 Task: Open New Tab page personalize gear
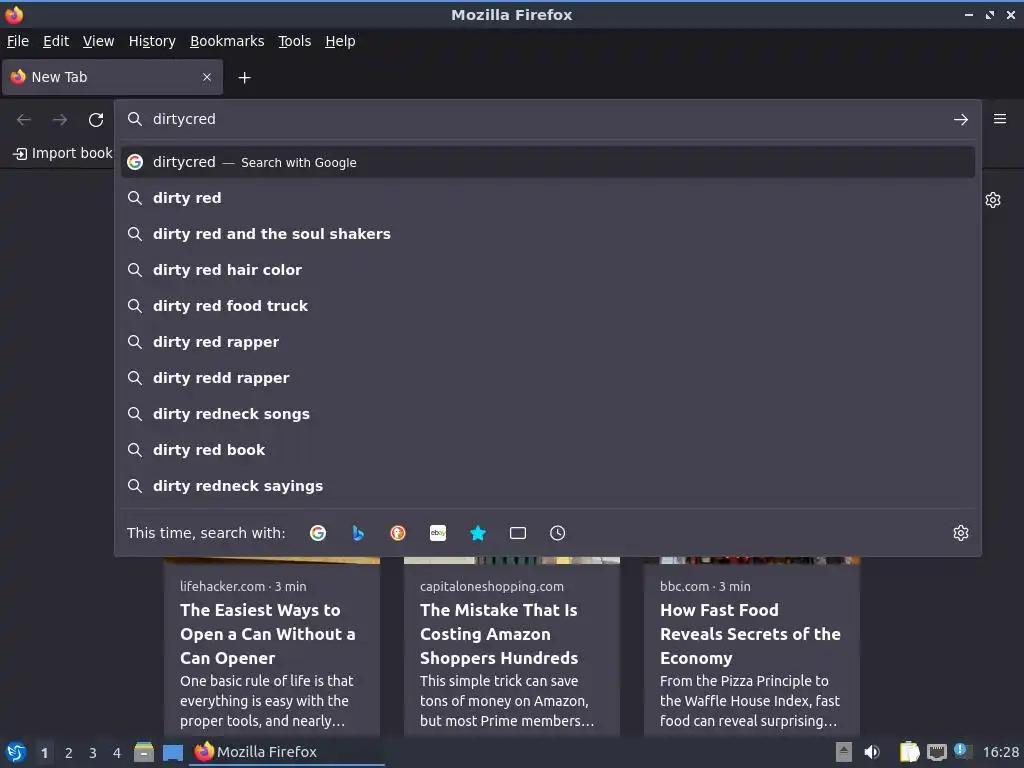click(993, 200)
